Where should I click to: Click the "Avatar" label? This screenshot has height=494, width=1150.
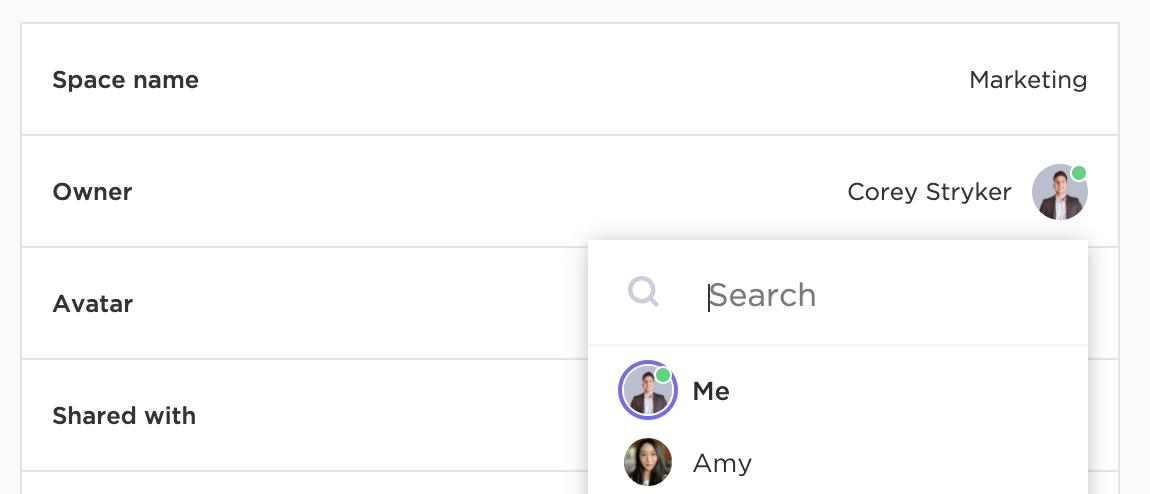tap(93, 304)
